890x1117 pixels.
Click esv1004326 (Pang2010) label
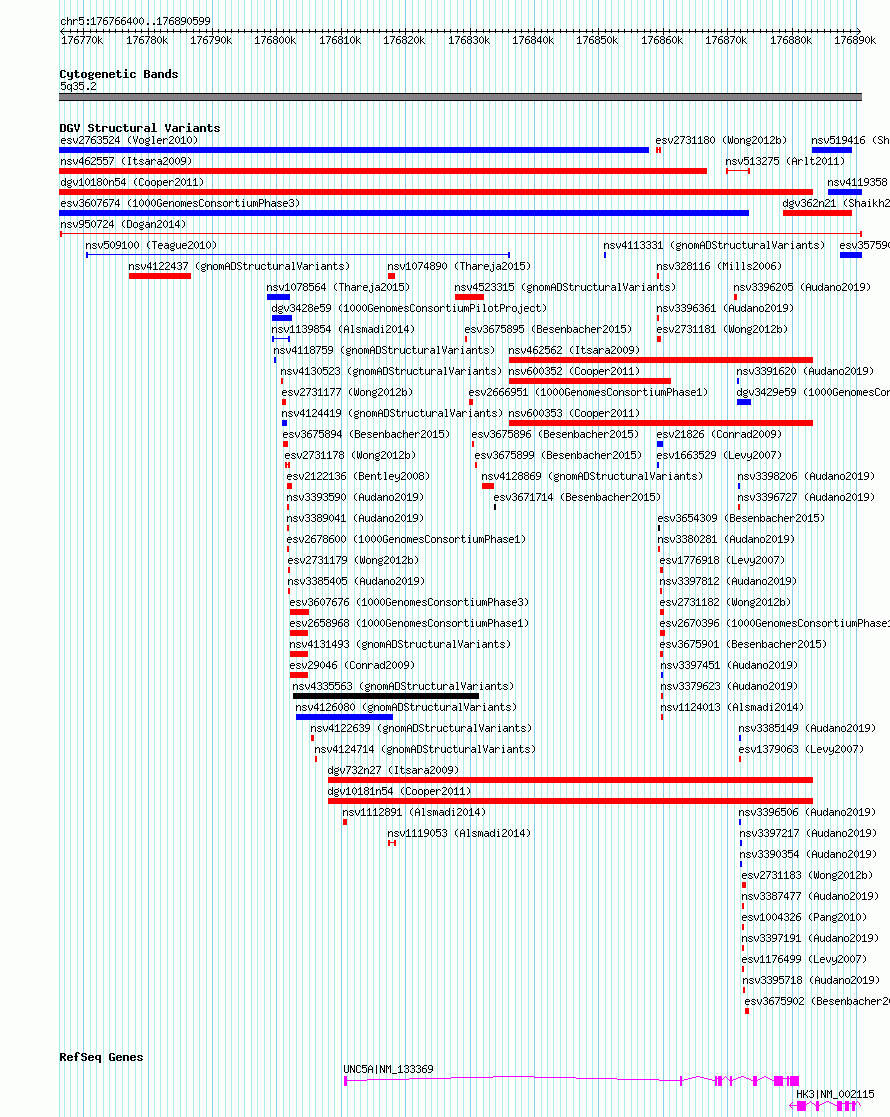coord(804,918)
